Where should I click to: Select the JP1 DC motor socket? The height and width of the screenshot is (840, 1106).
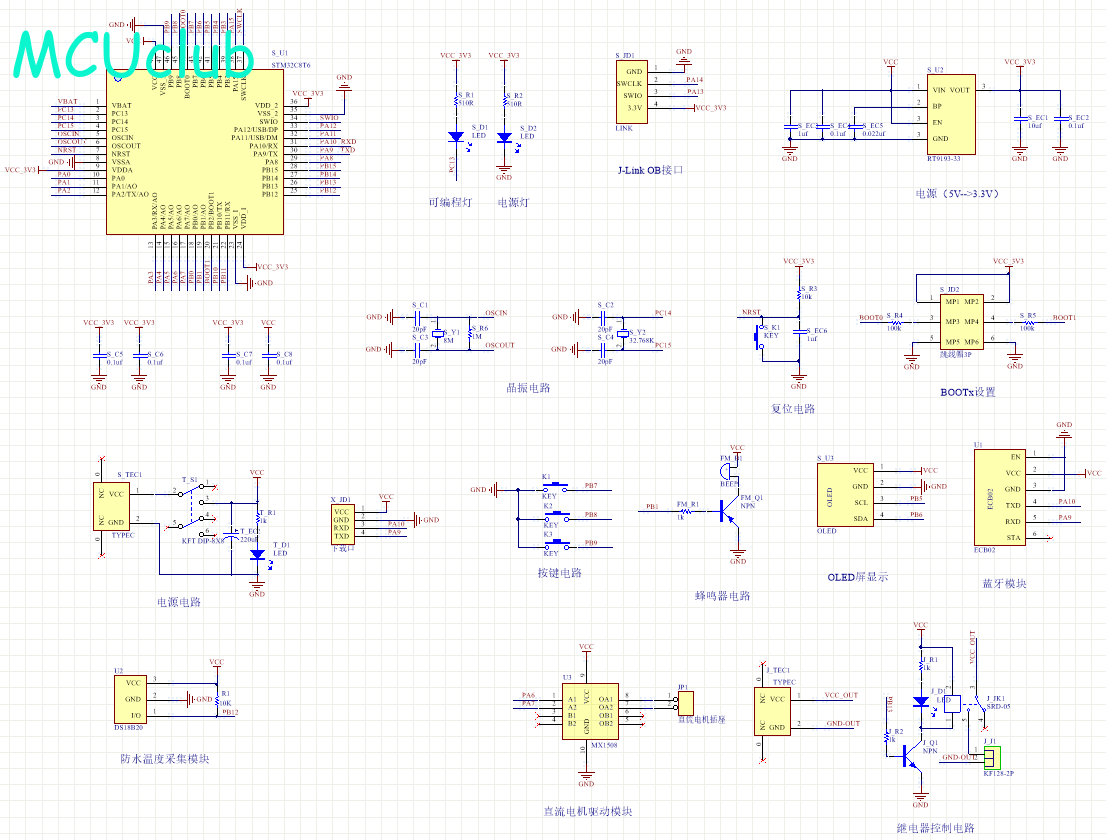(x=685, y=702)
